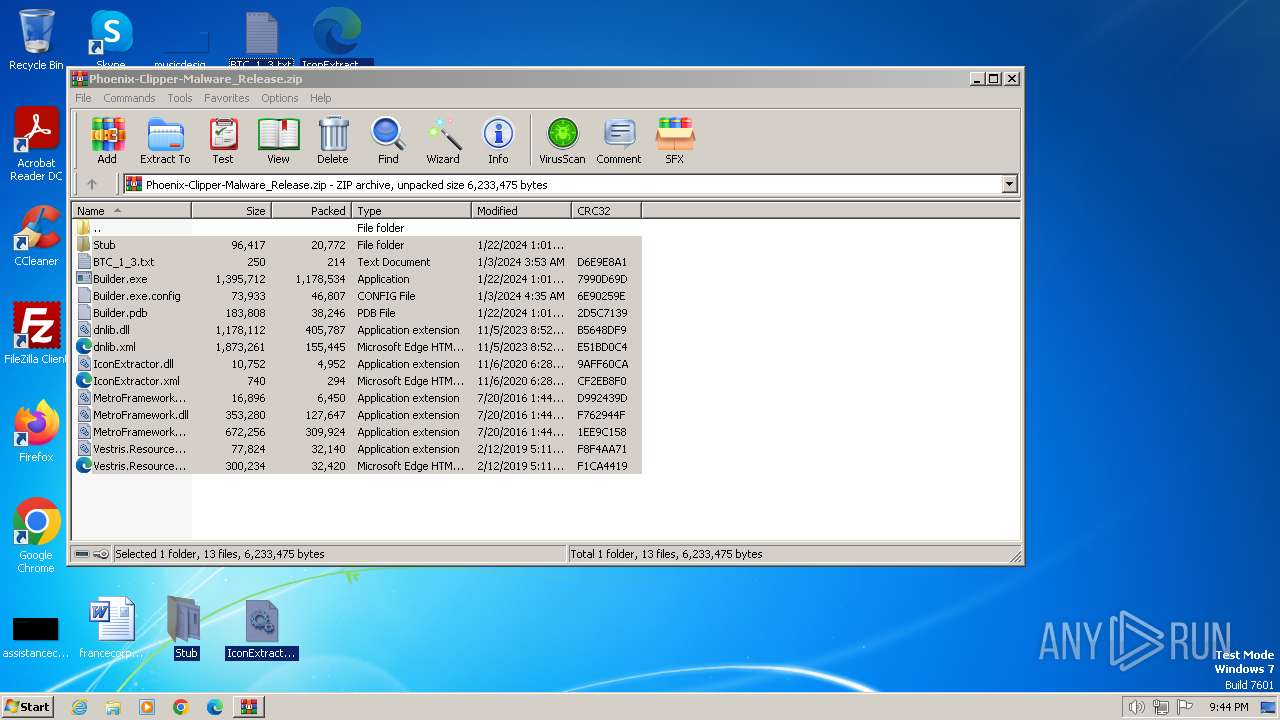
Task: Expand the archive path dropdown
Action: (1009, 184)
